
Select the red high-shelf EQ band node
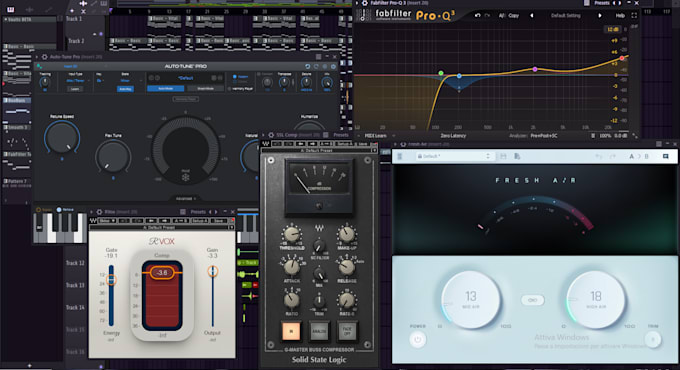coord(622,58)
